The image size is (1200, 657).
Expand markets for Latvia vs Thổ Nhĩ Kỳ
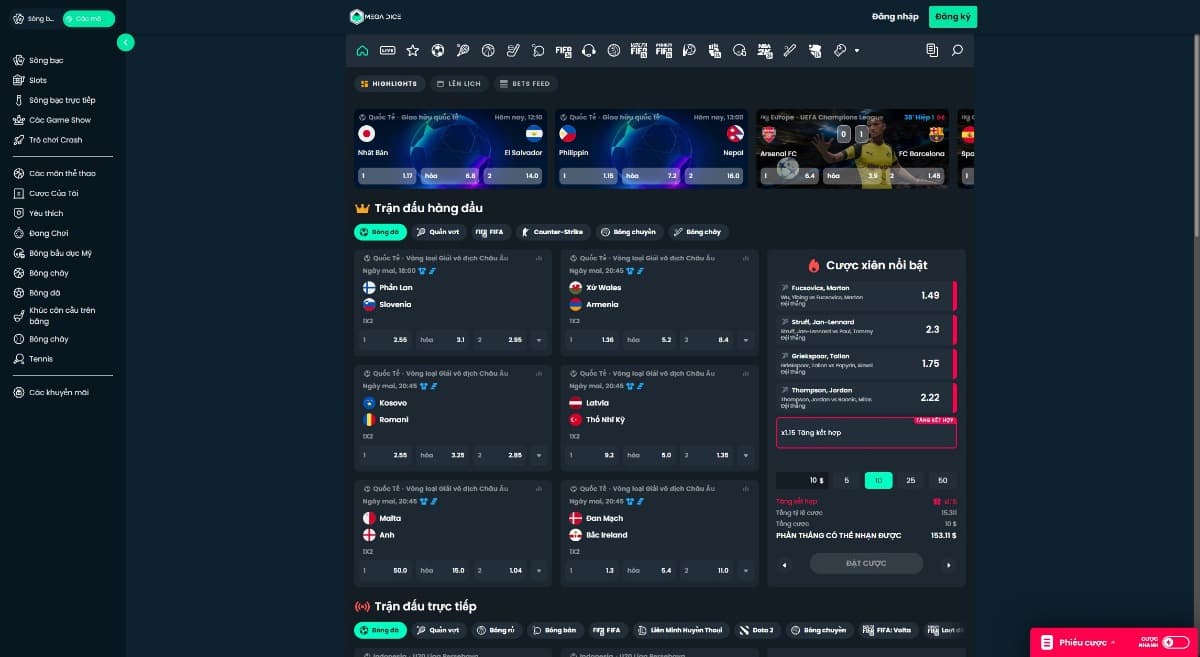point(746,455)
